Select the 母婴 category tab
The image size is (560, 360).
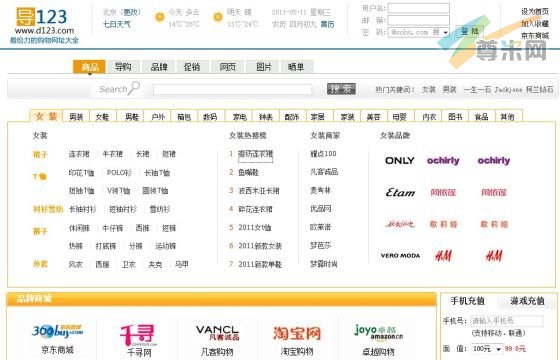click(400, 116)
